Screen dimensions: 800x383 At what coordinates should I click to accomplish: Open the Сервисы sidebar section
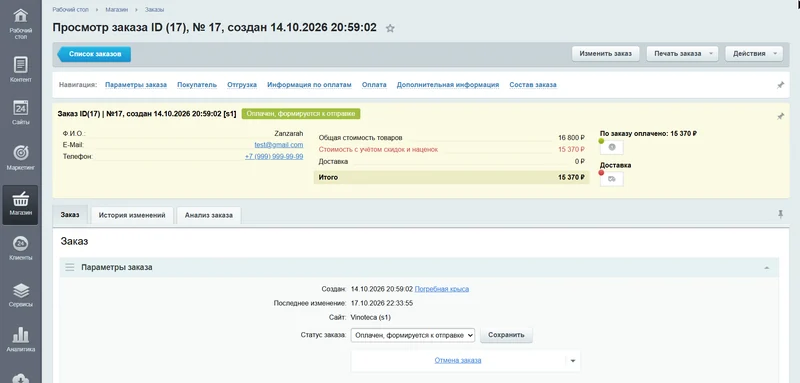click(x=20, y=295)
